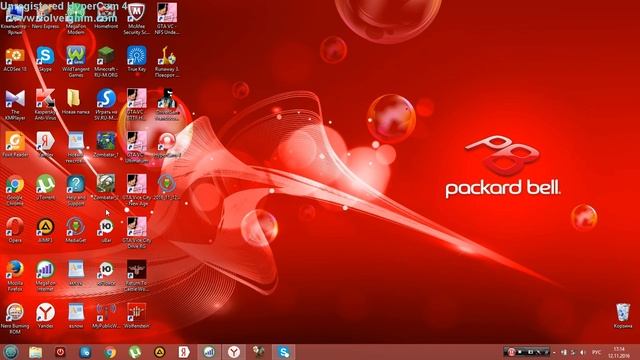Launch Kaspersky Anti-Virus from the desktop
The width and height of the screenshot is (640, 360).
tap(45, 104)
